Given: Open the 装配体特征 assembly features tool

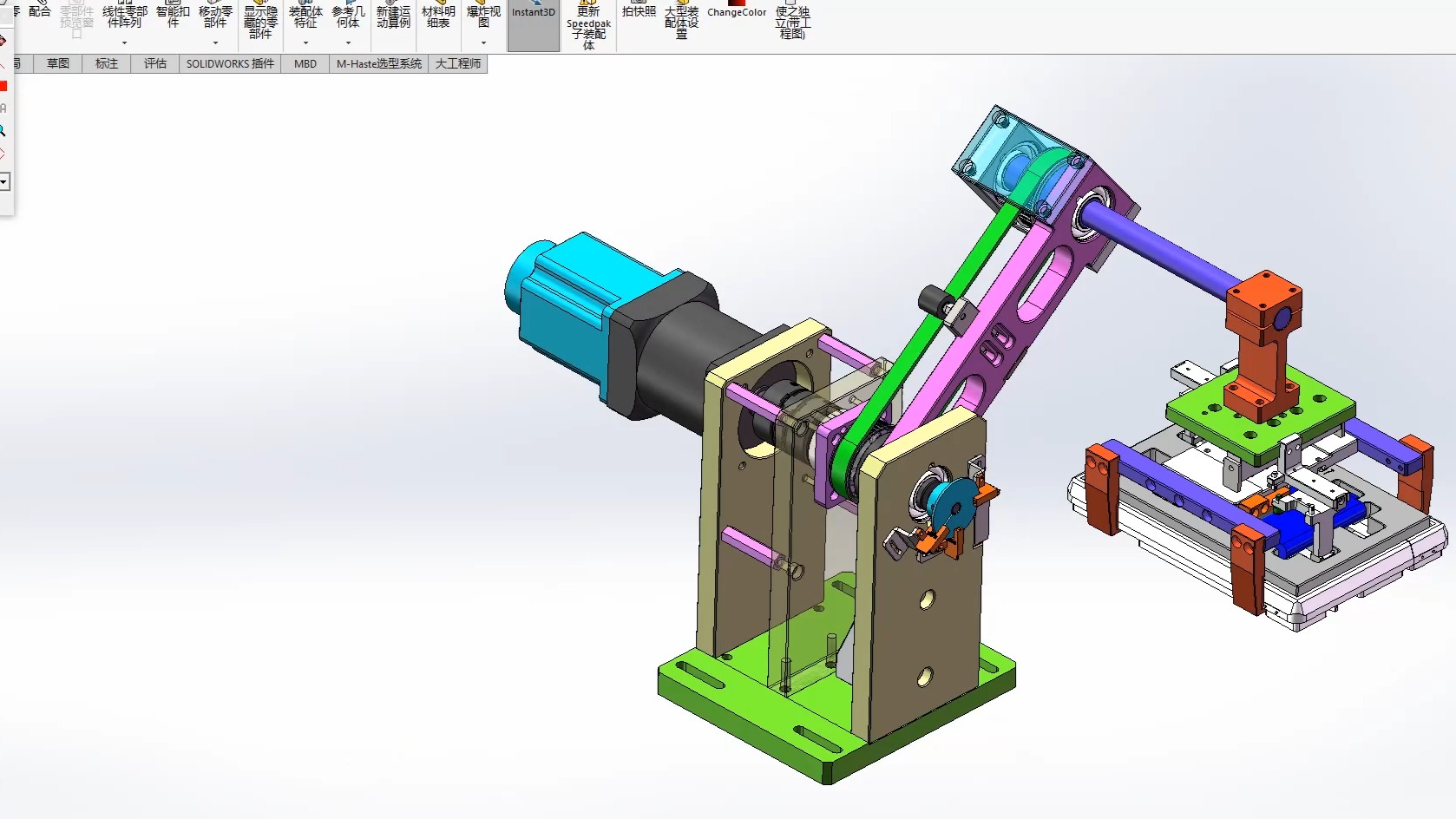Looking at the screenshot, I should (x=305, y=16).
